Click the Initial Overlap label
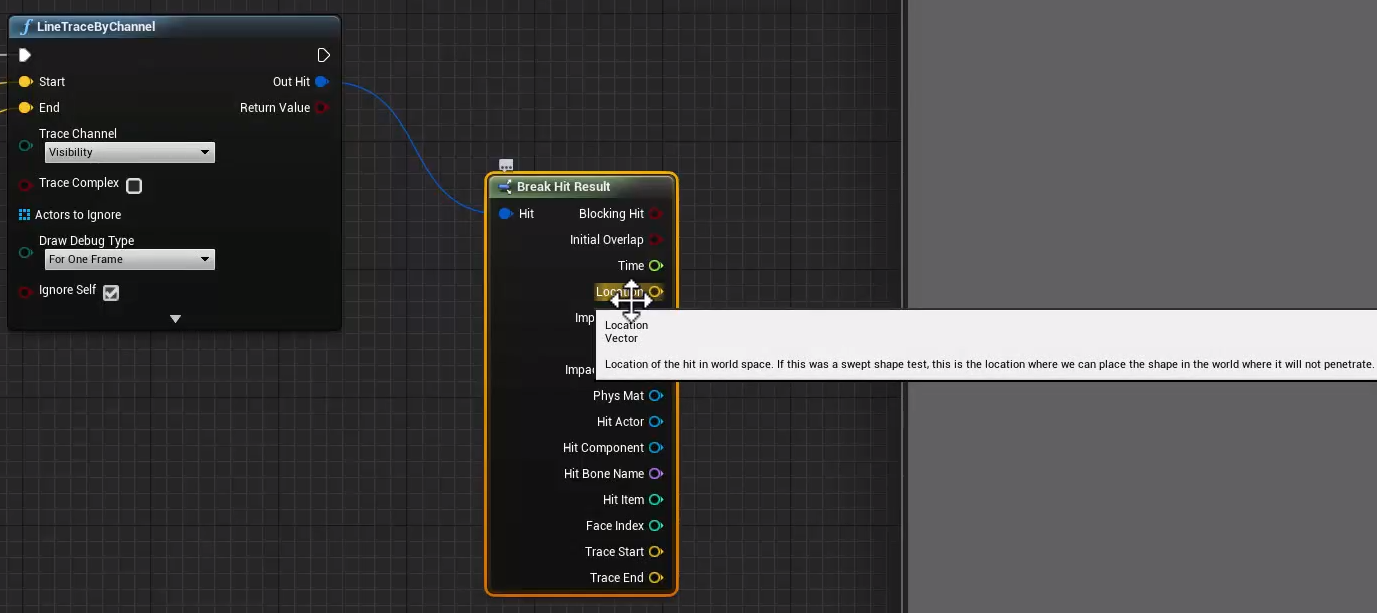Screen dimensions: 1377x613 point(607,240)
